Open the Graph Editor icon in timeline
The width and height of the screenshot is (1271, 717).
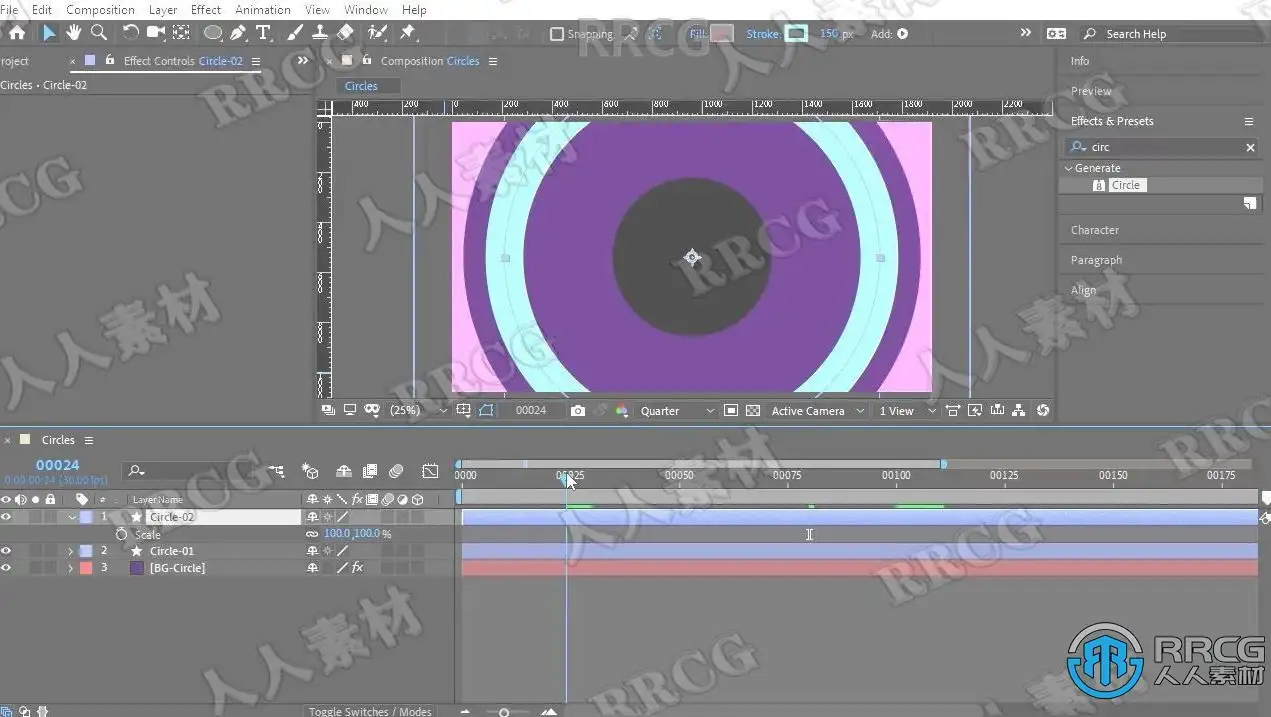(430, 471)
